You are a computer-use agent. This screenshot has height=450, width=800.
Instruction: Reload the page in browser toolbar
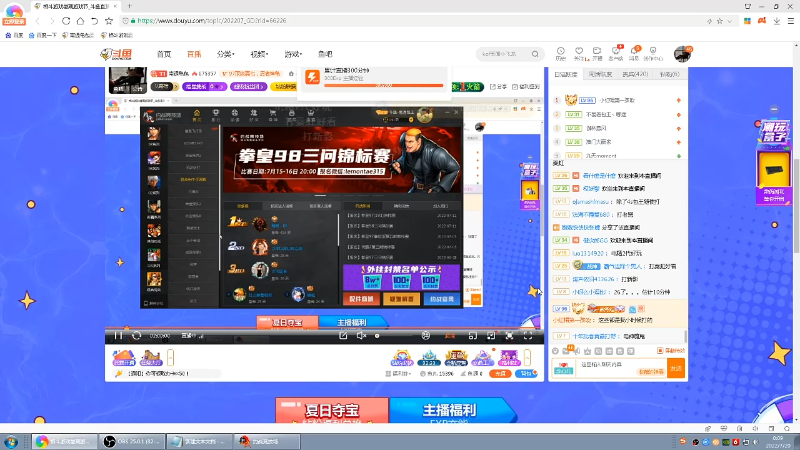pos(66,21)
